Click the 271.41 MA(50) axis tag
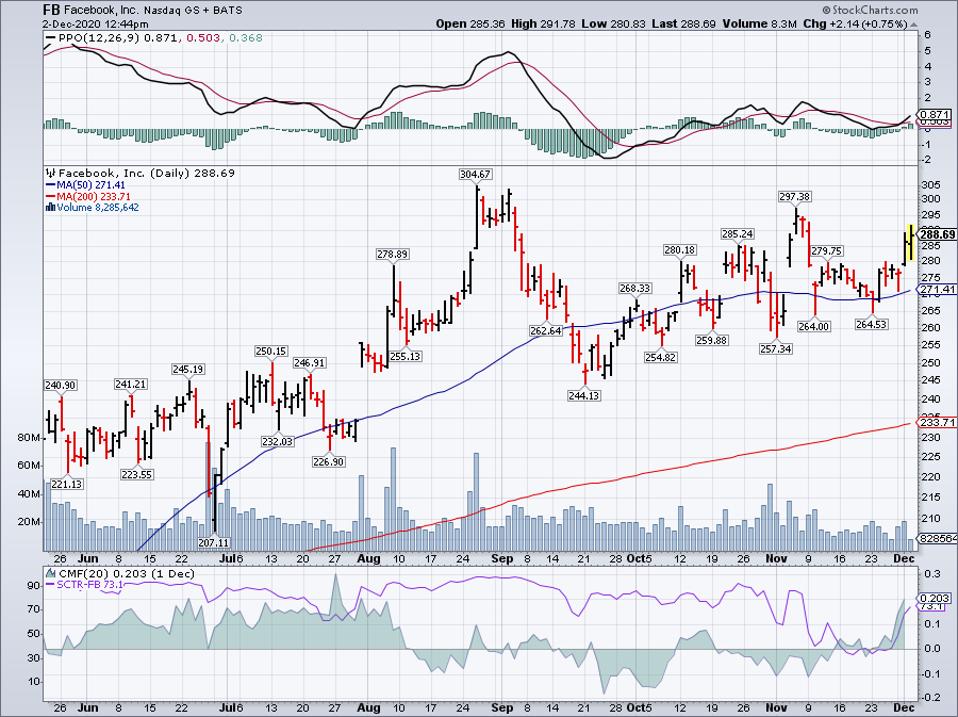The image size is (958, 717). pyautogui.click(x=938, y=289)
